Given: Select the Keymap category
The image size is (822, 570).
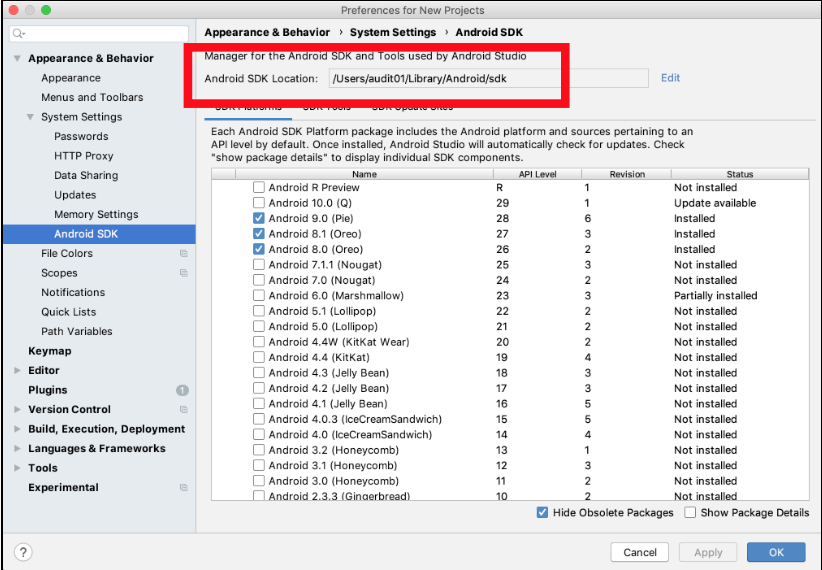Looking at the screenshot, I should (50, 351).
